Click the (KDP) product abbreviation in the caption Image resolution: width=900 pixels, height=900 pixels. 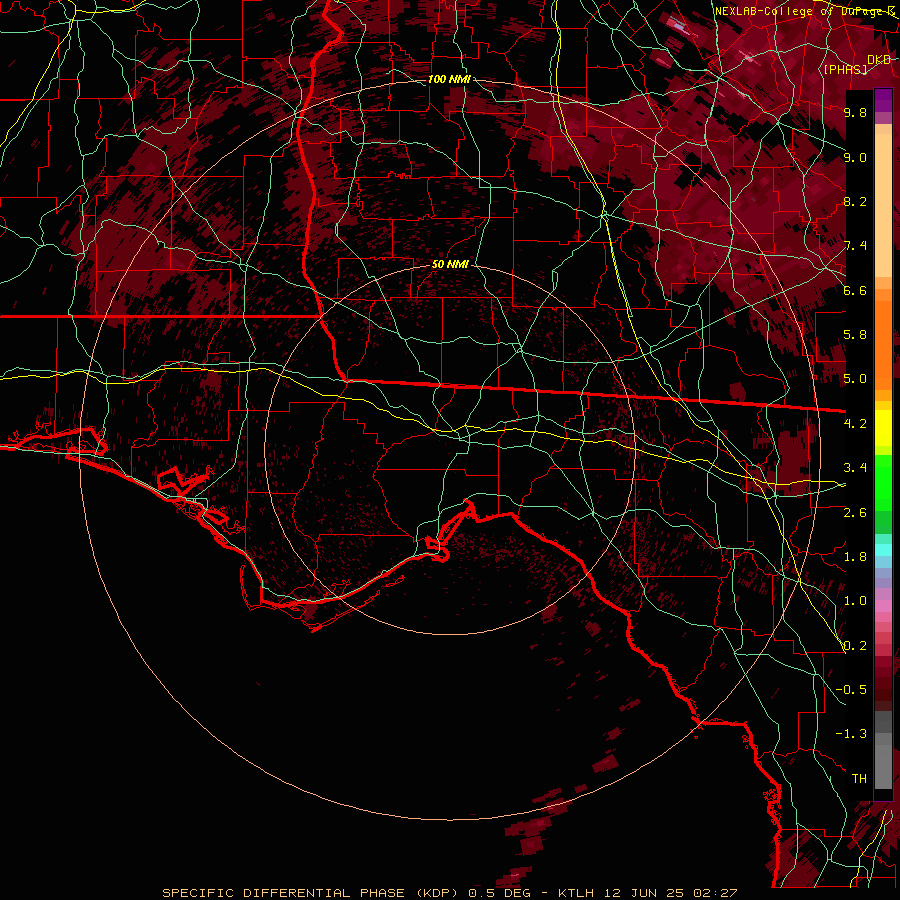click(437, 893)
